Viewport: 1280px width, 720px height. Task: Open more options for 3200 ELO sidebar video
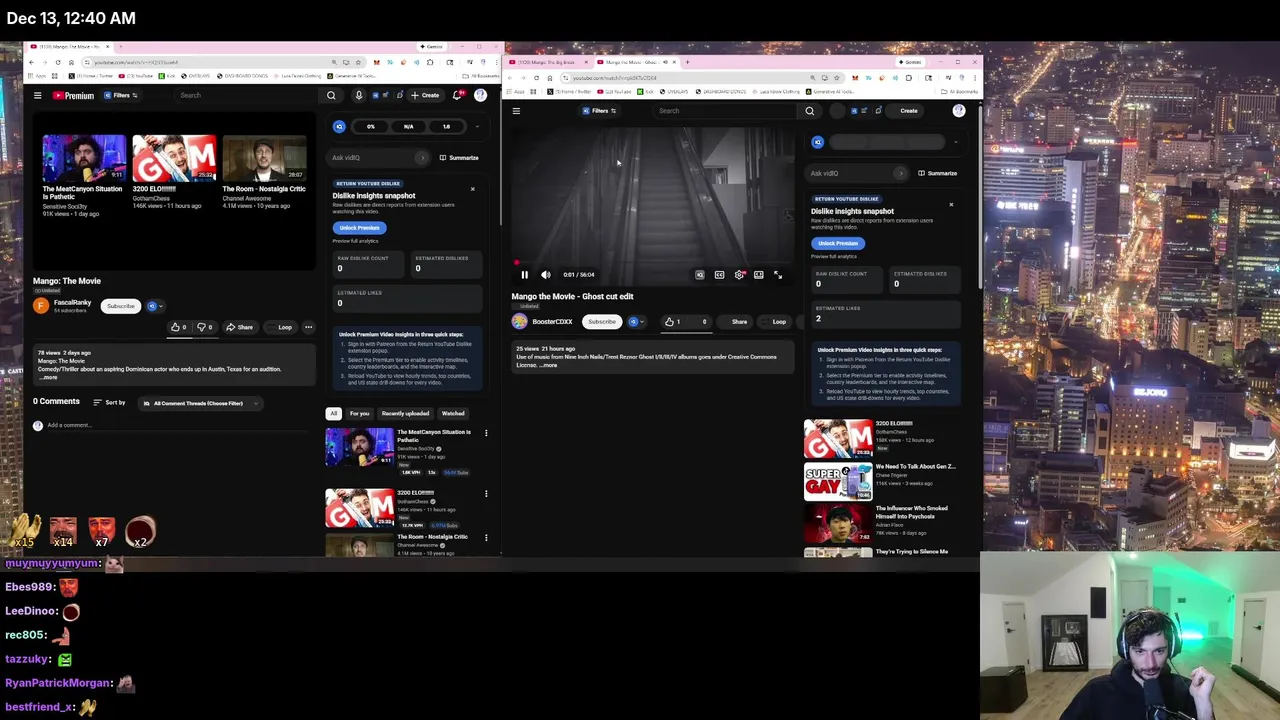click(x=486, y=494)
